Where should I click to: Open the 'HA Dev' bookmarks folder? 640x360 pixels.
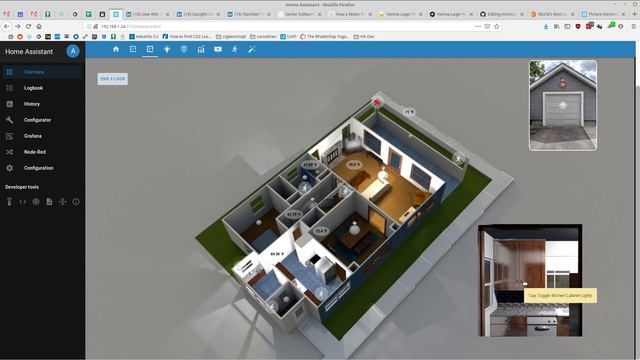coord(364,36)
